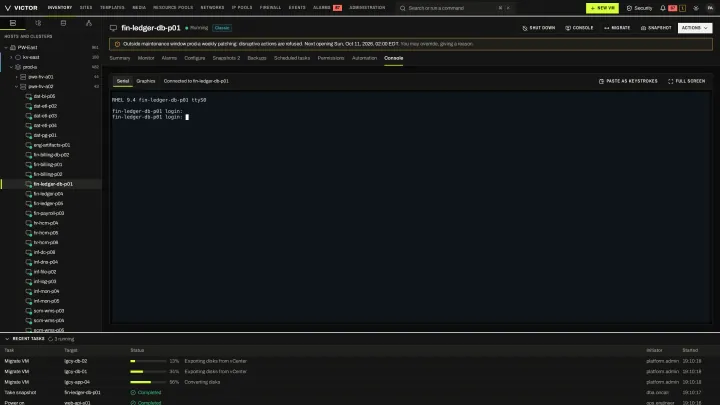Click dat-bi-p05 VM icon in tree
Image resolution: width=720 pixels, height=405 pixels.
coord(28,96)
